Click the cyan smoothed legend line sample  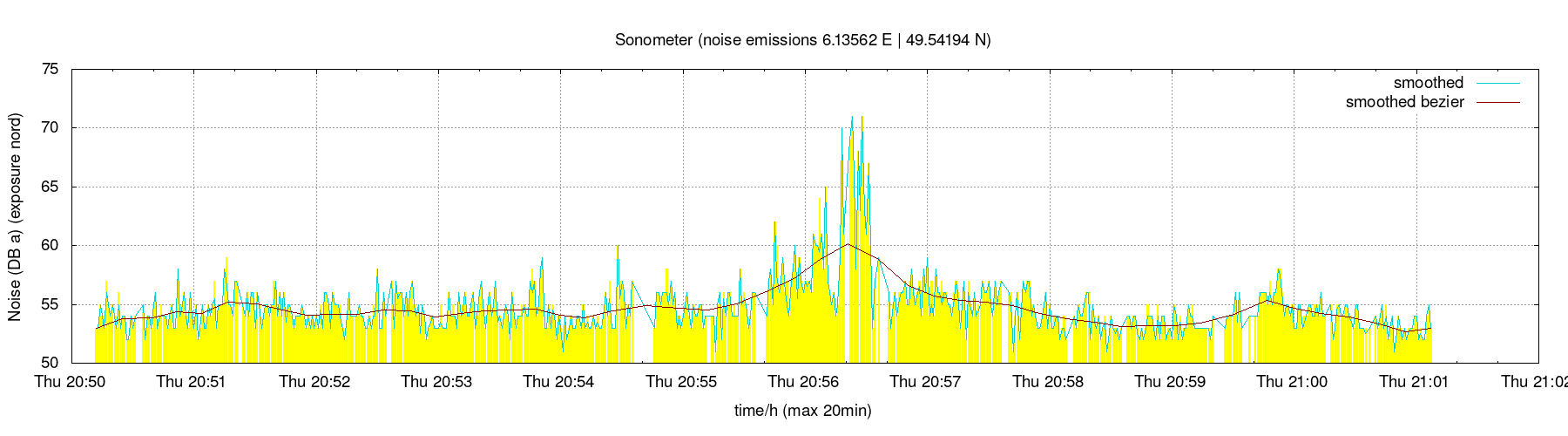pos(1496,83)
